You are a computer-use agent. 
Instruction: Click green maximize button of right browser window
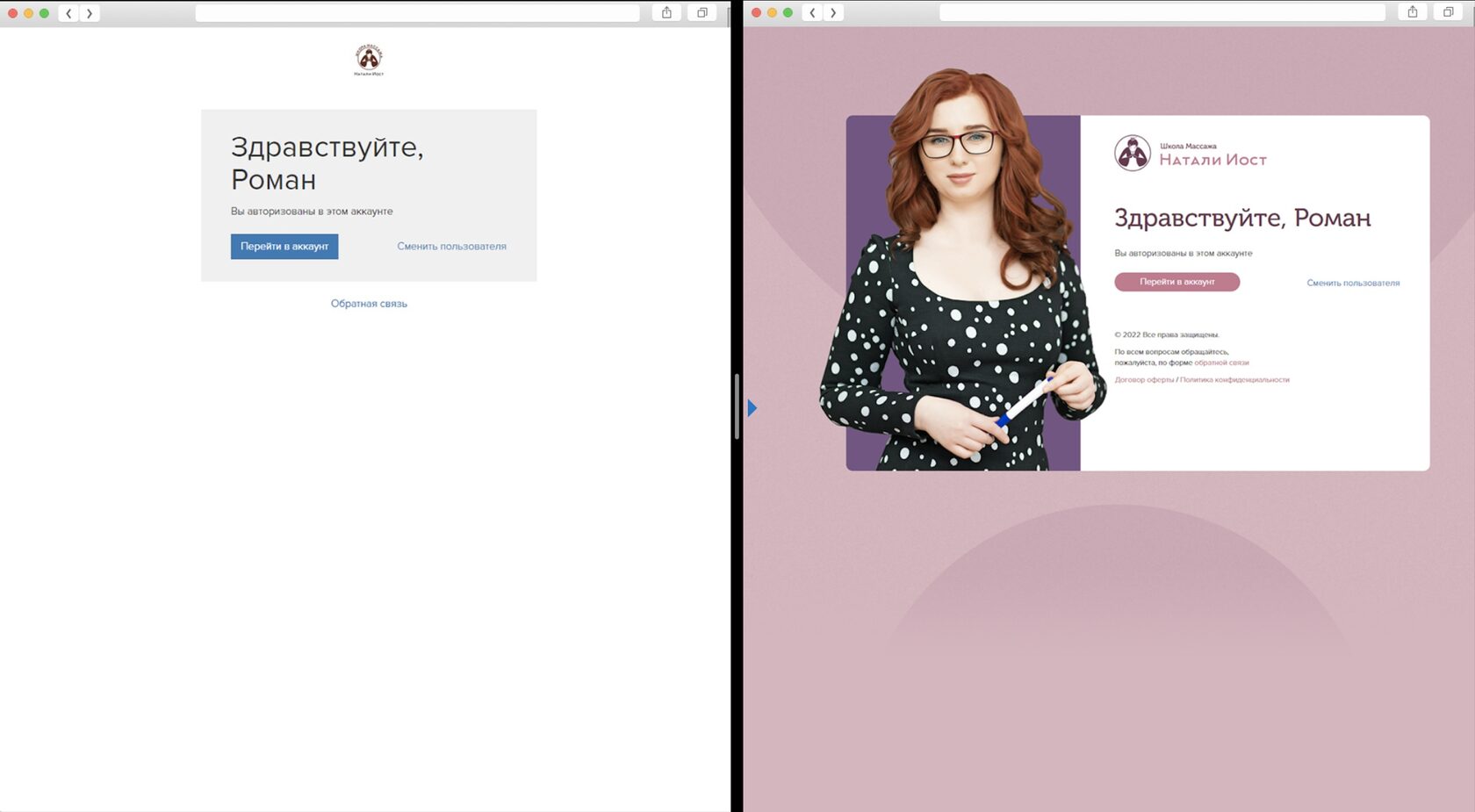788,12
